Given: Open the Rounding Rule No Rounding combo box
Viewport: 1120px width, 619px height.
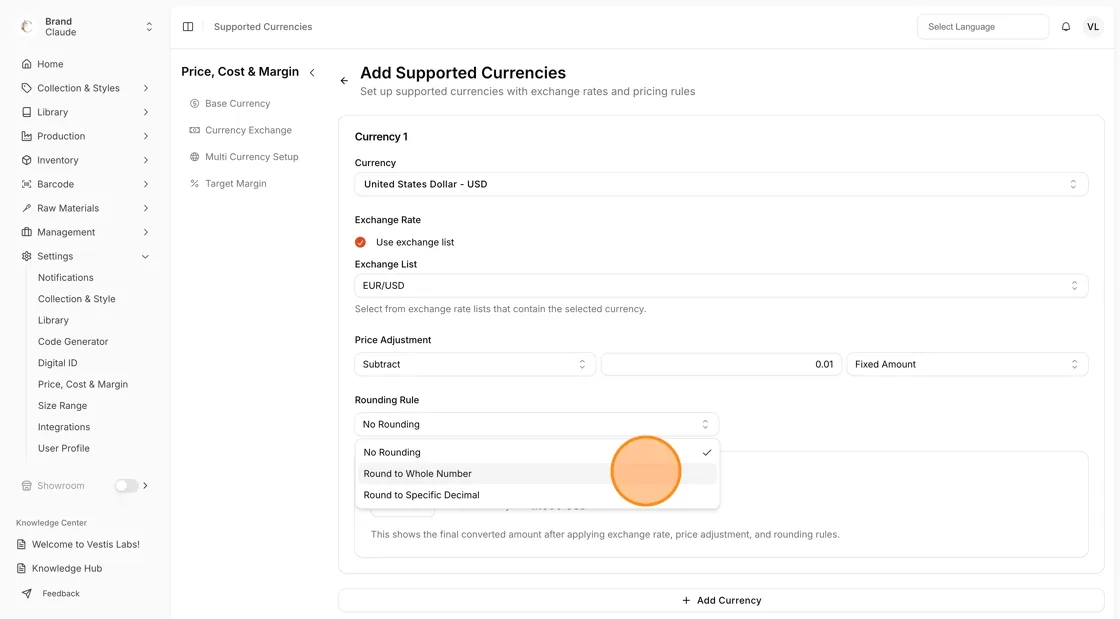Looking at the screenshot, I should [536, 424].
